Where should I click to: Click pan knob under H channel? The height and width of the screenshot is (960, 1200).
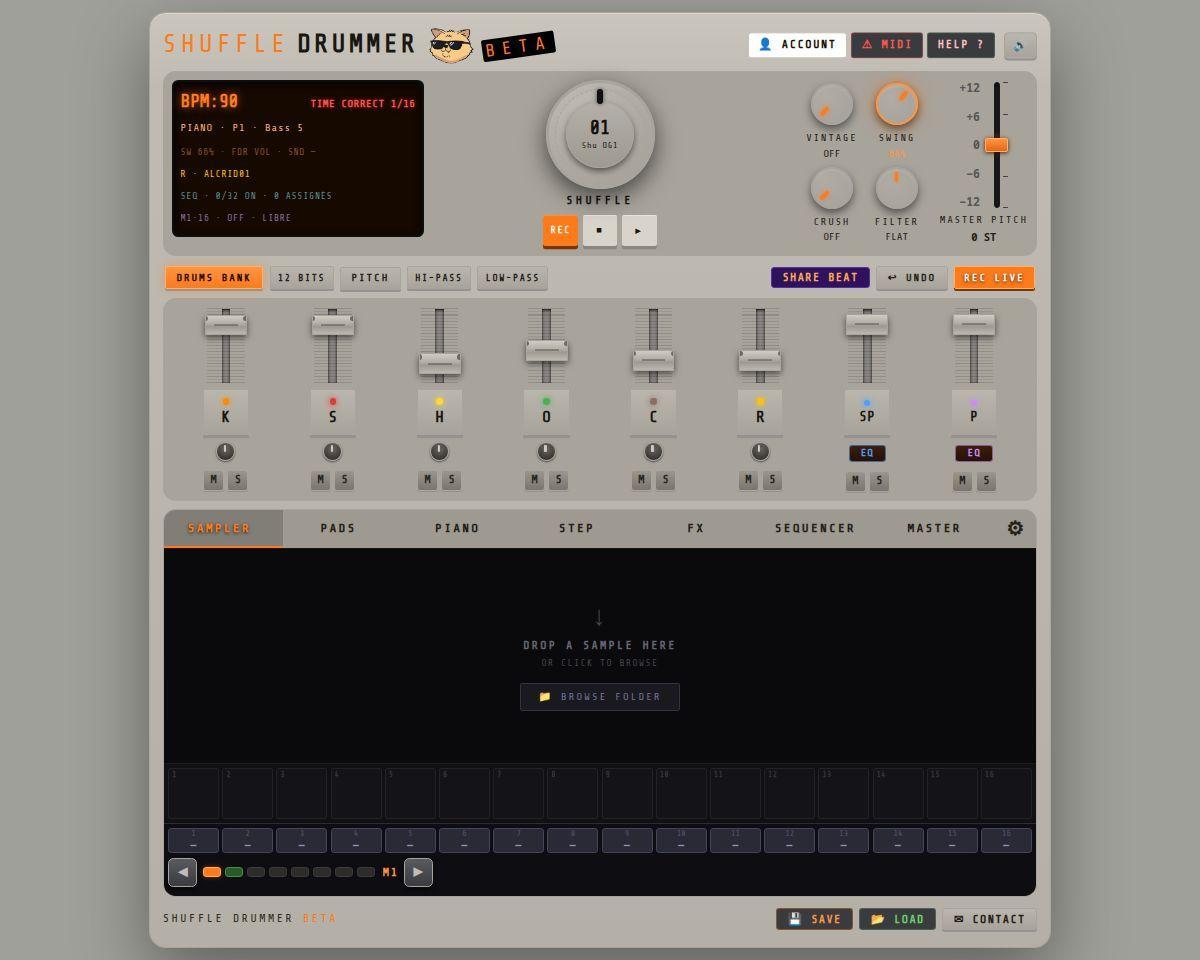coord(439,451)
